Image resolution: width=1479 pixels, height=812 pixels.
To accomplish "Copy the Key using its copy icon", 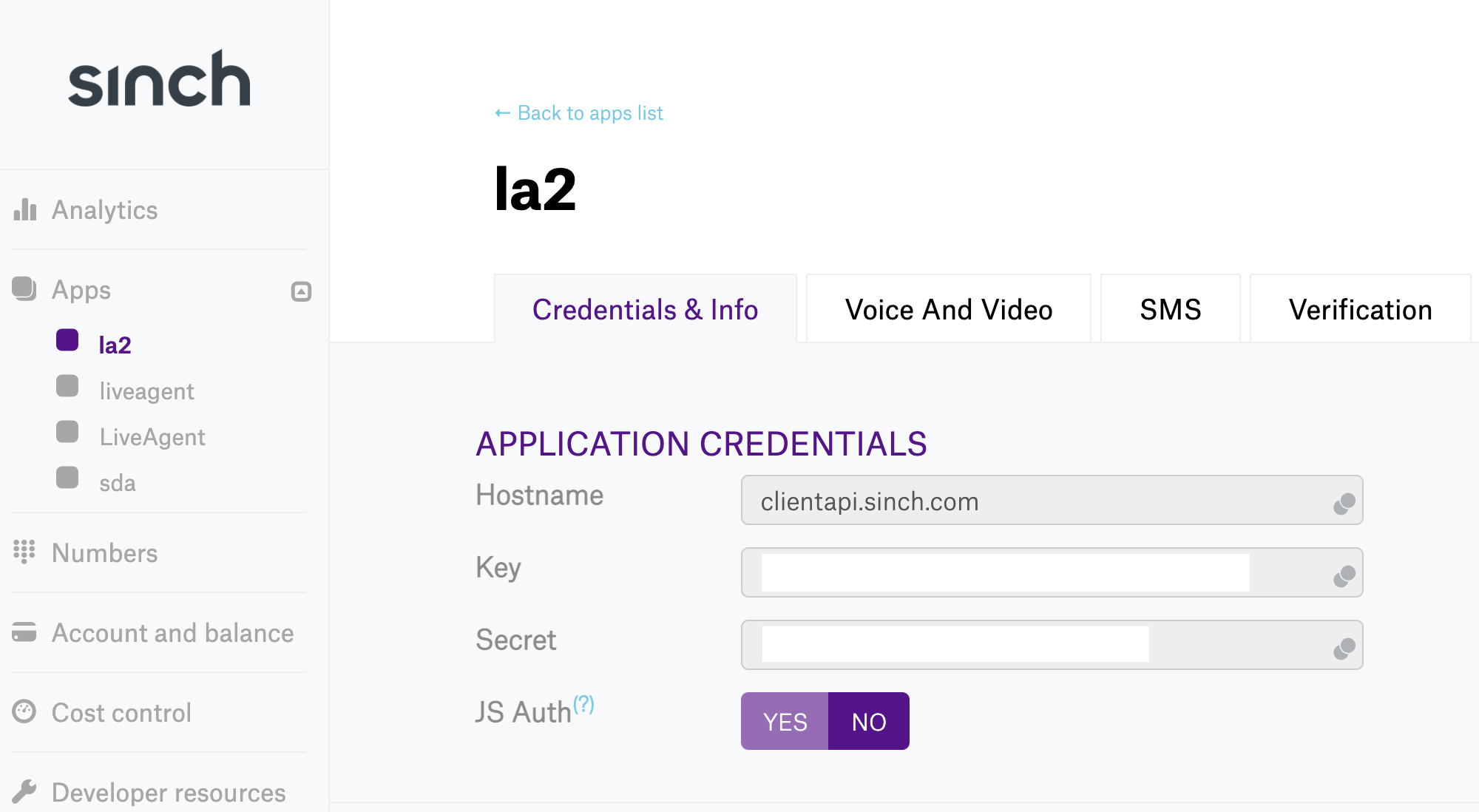I will coord(1344,575).
